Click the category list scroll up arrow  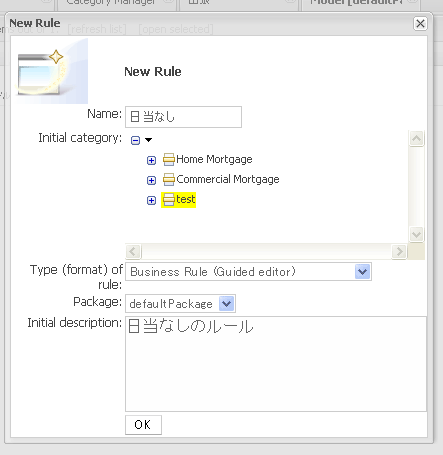click(416, 138)
